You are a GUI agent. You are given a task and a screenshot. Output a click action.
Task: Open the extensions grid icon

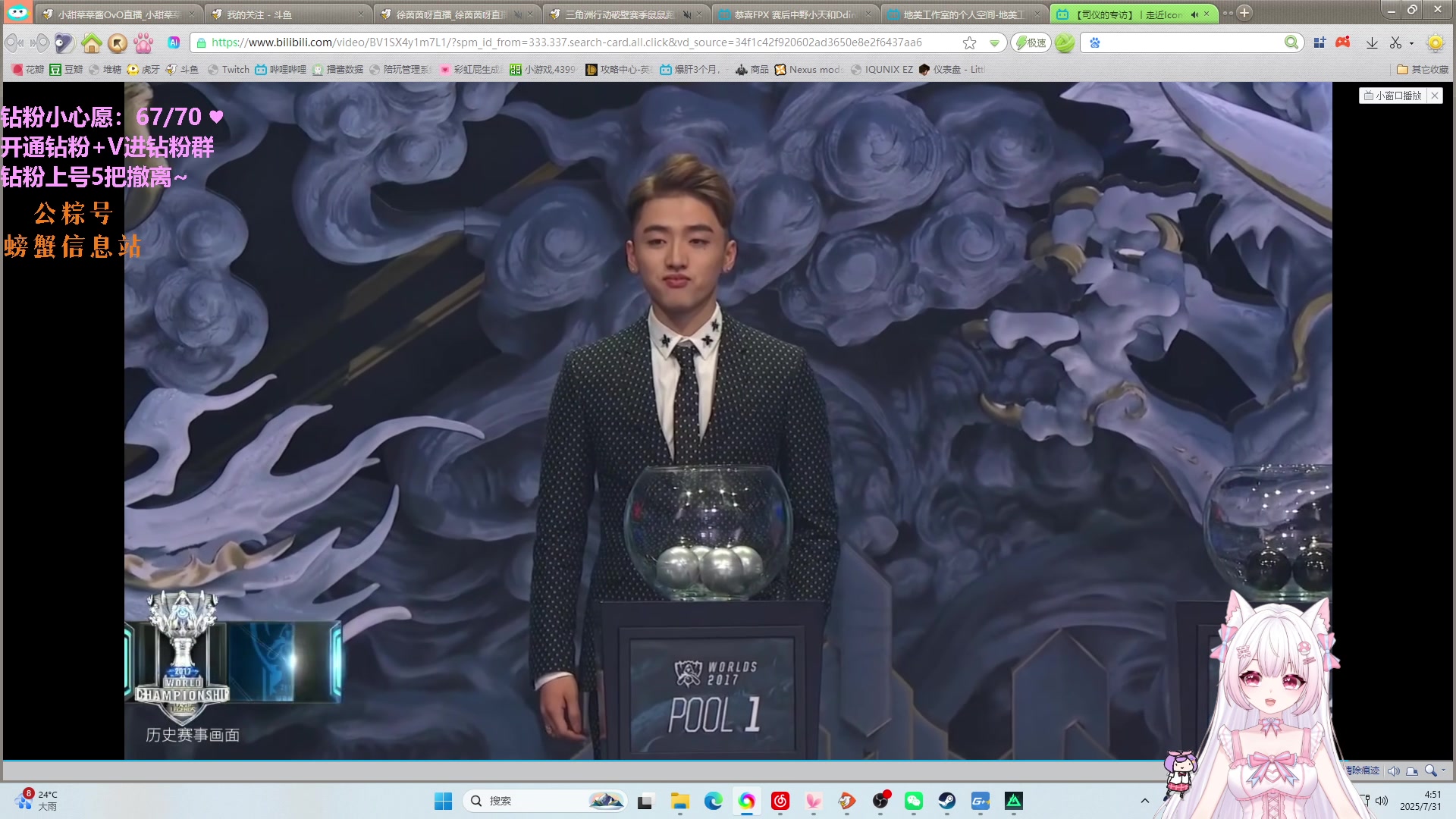coord(1319,43)
